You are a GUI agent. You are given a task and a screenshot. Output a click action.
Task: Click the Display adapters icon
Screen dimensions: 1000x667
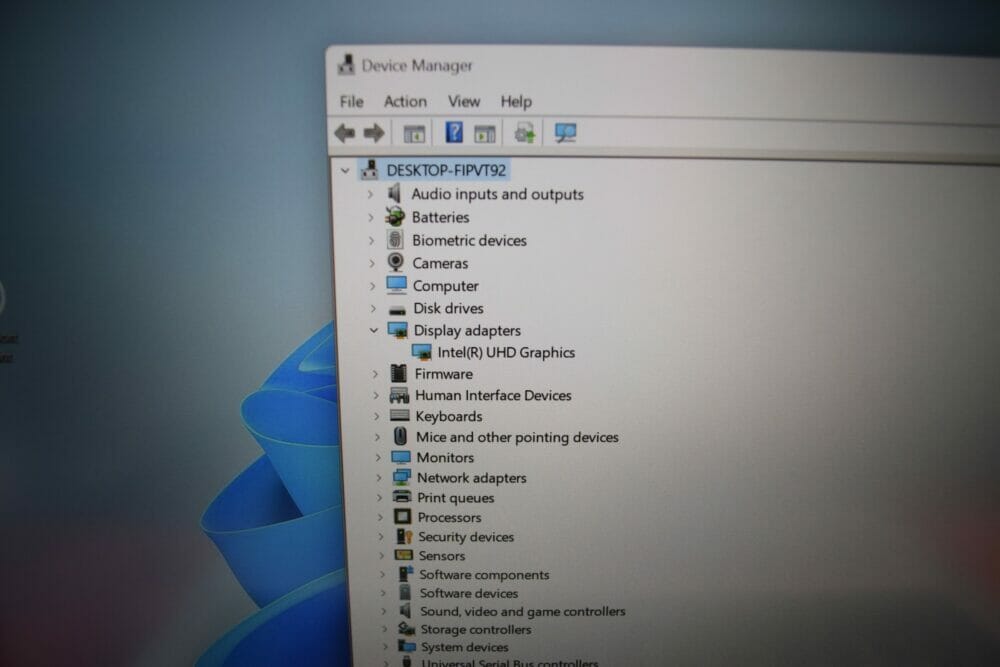click(x=397, y=330)
